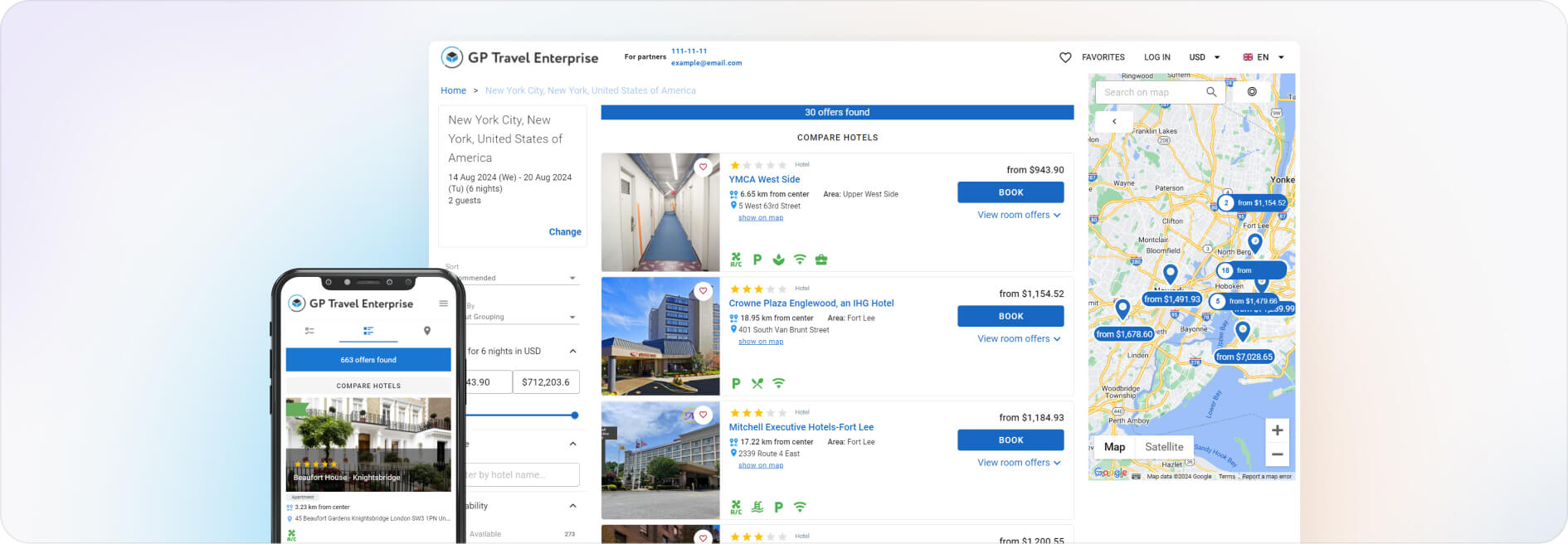Image resolution: width=1568 pixels, height=544 pixels.
Task: Switch to the list tab on the phone mockup
Action: pos(368,331)
